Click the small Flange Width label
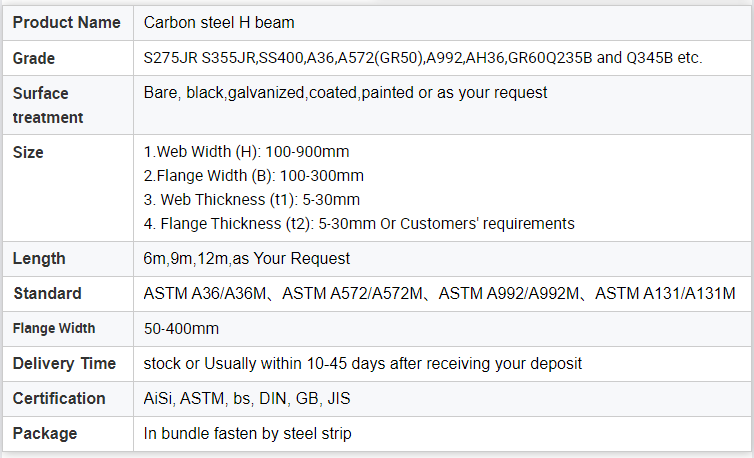754x458 pixels. coord(54,328)
